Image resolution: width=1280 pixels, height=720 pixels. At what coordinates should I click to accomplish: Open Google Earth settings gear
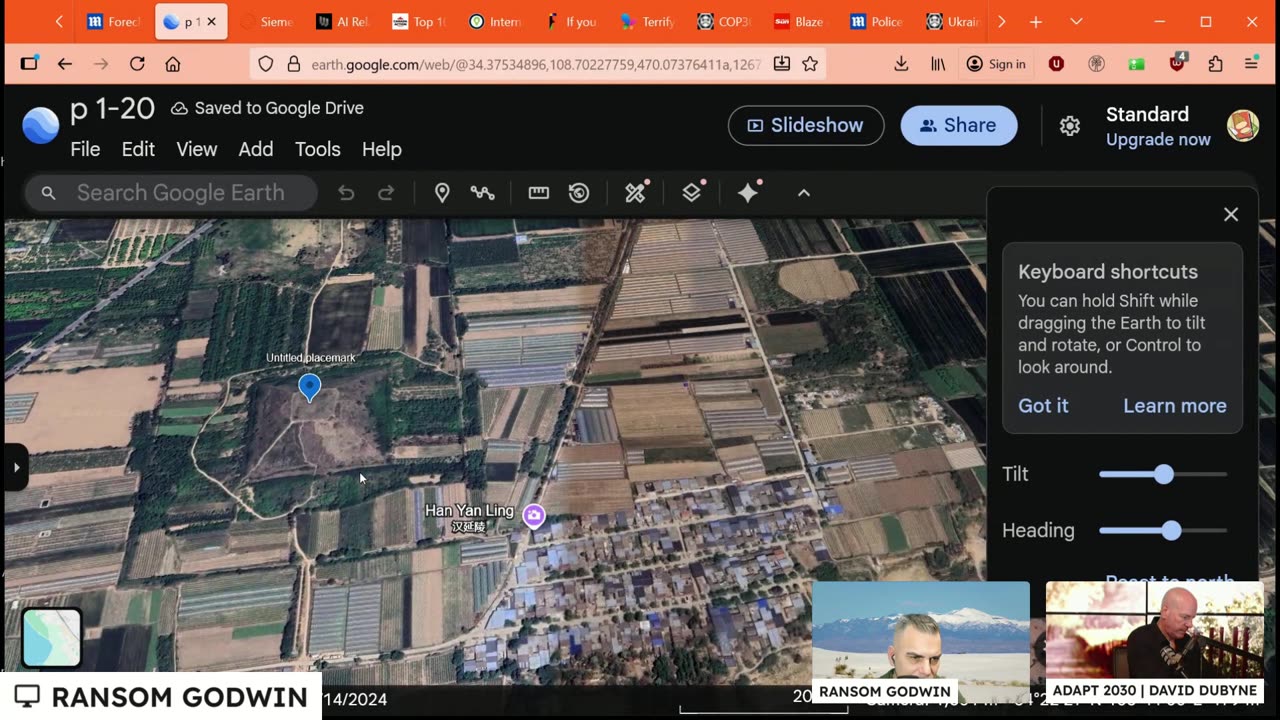(x=1070, y=126)
